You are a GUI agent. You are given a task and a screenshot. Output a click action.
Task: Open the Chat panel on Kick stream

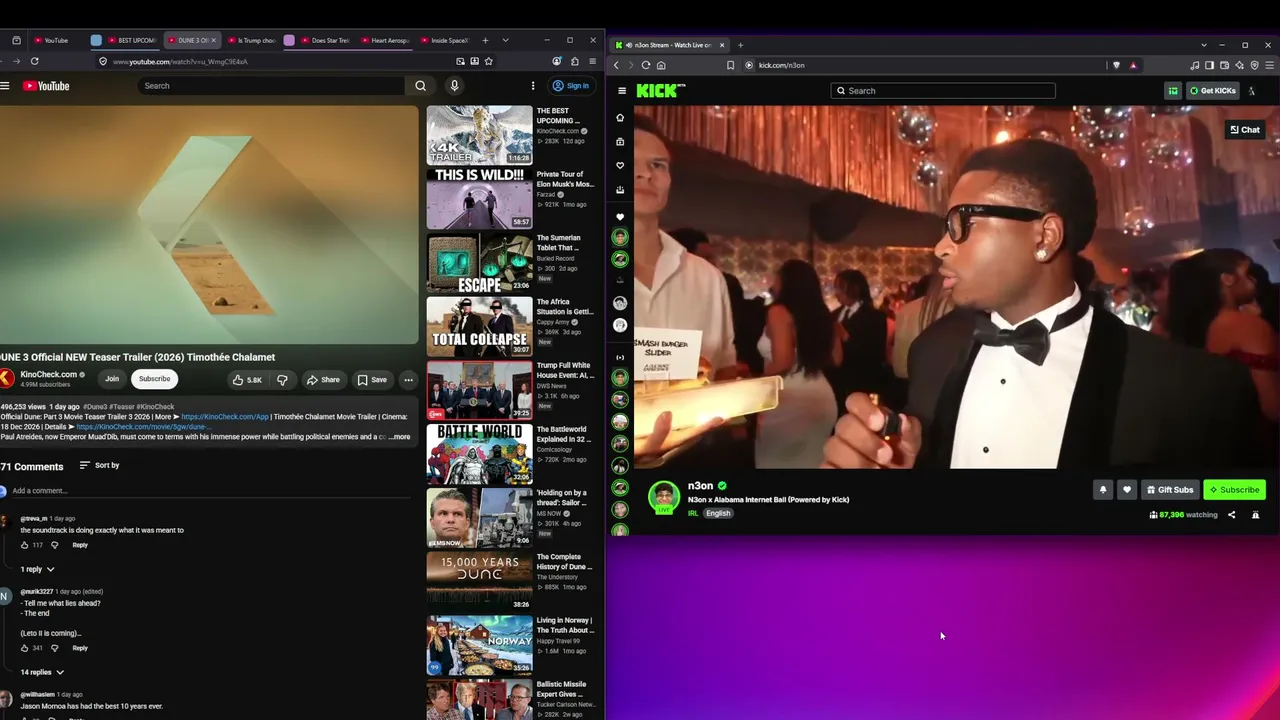click(x=1245, y=130)
